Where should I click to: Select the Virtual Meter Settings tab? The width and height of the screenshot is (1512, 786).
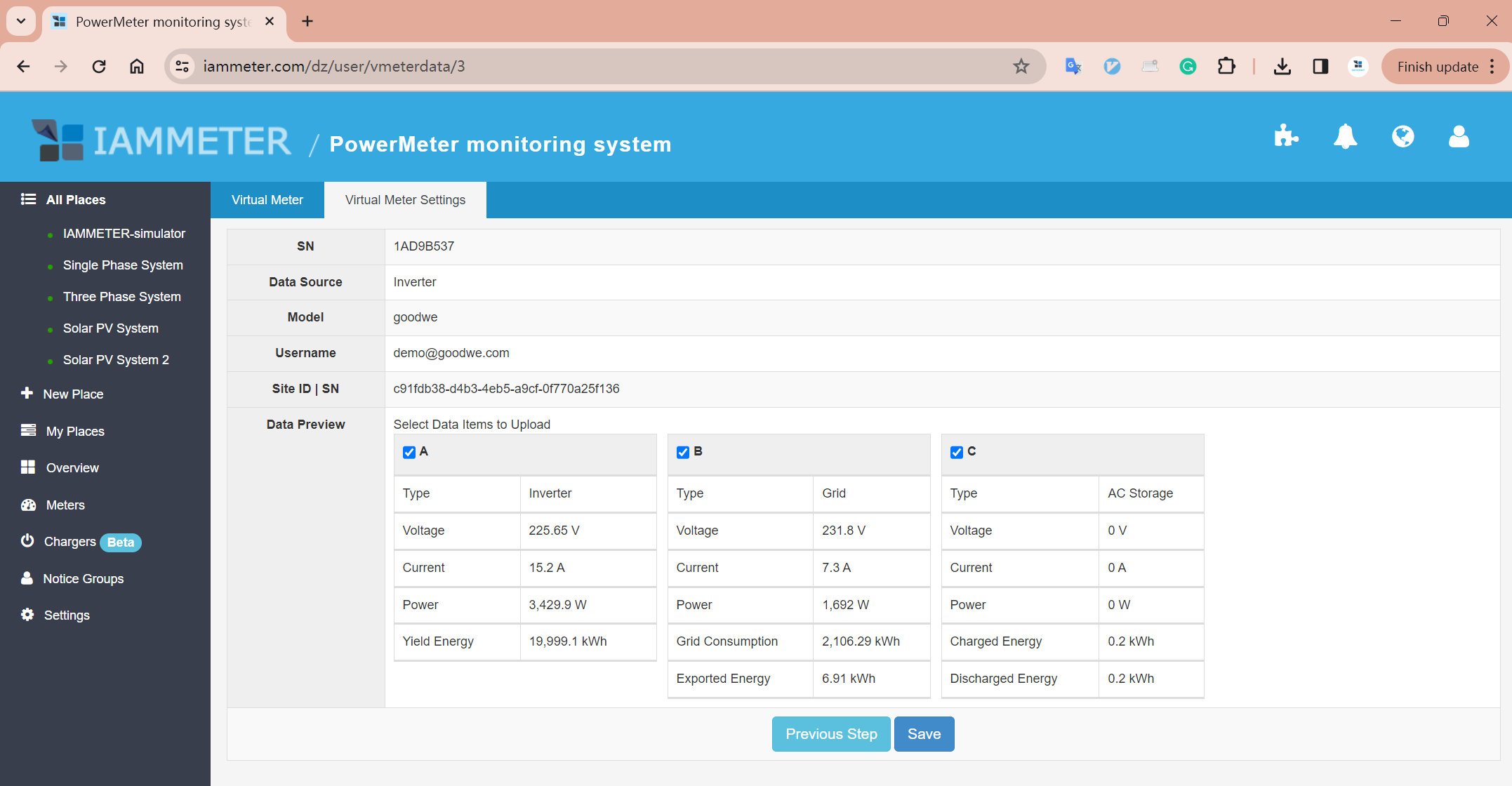(405, 200)
